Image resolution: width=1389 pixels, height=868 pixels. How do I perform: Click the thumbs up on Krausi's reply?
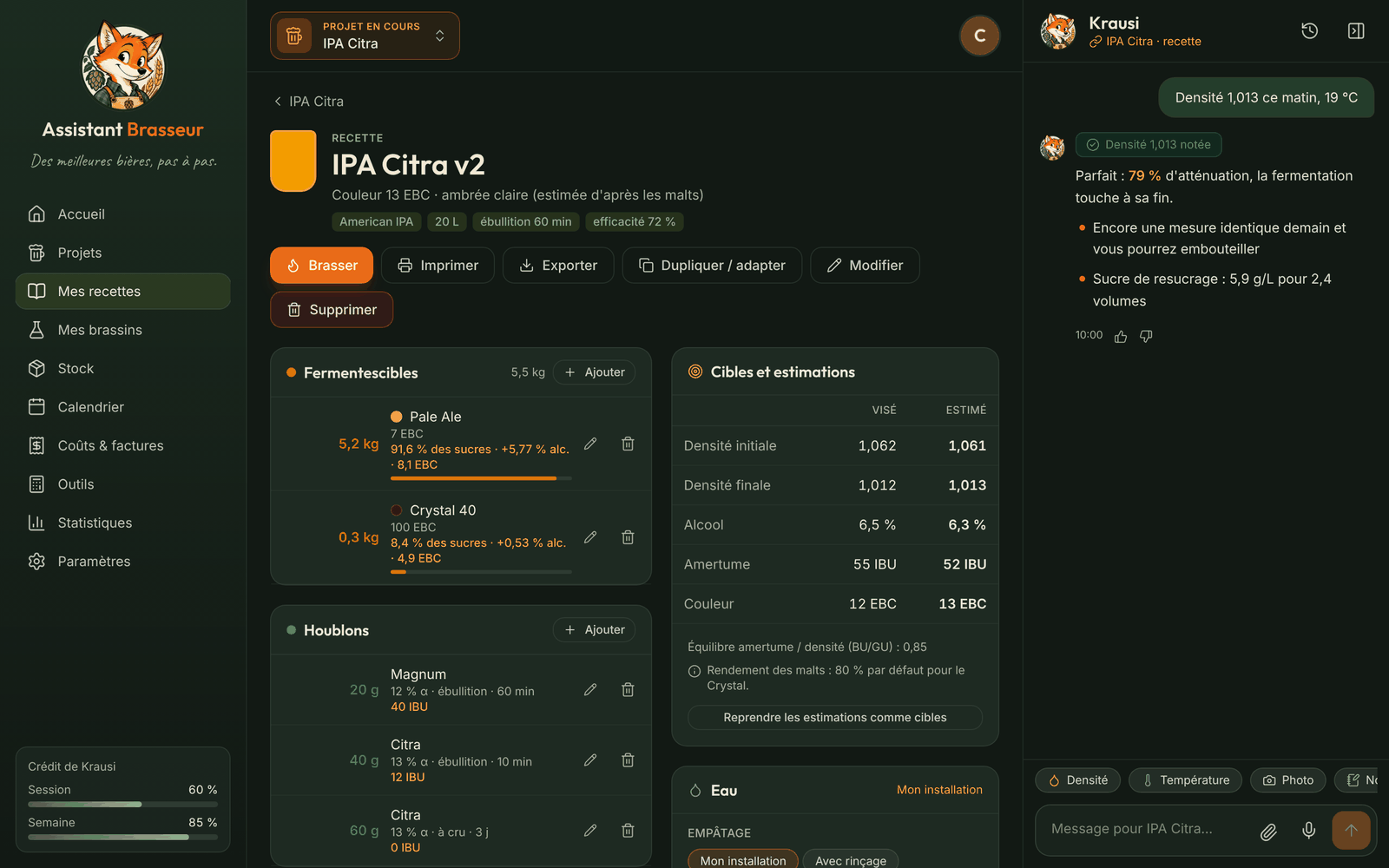tap(1121, 336)
